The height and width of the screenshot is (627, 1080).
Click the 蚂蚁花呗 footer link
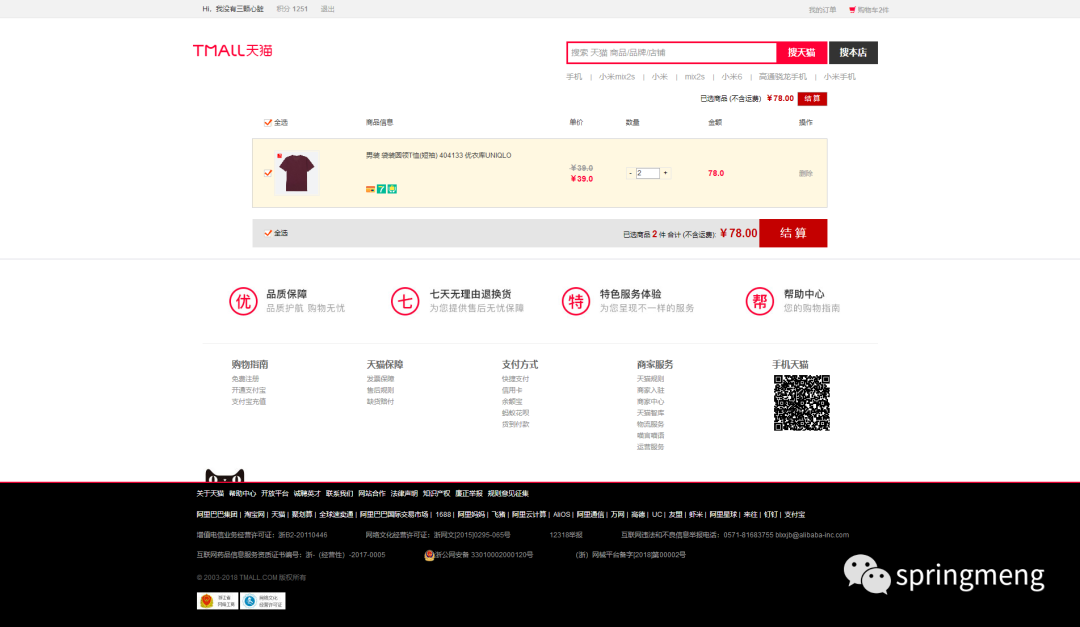point(515,413)
